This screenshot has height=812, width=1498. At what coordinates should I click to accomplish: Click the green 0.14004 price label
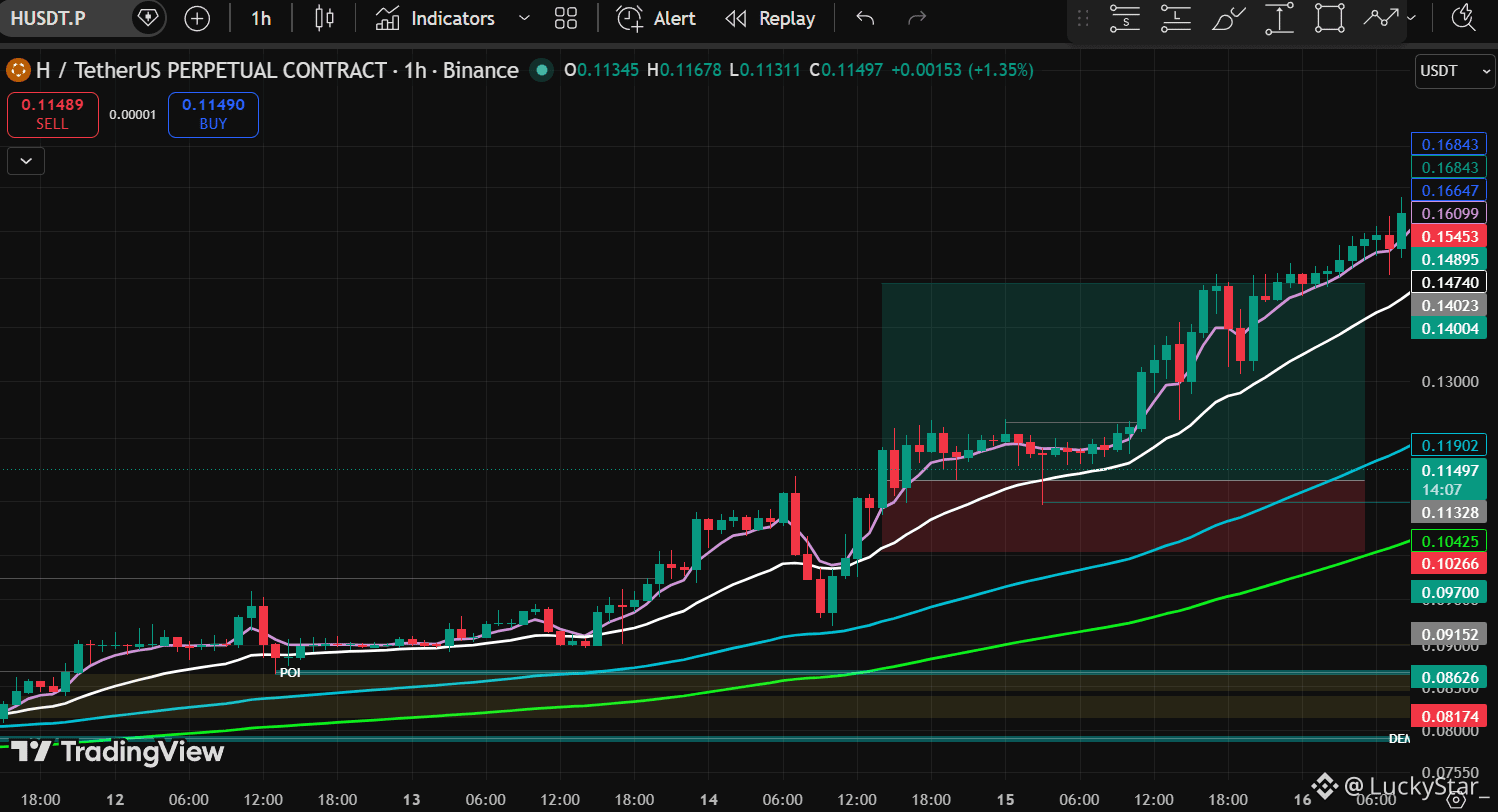[x=1449, y=328]
